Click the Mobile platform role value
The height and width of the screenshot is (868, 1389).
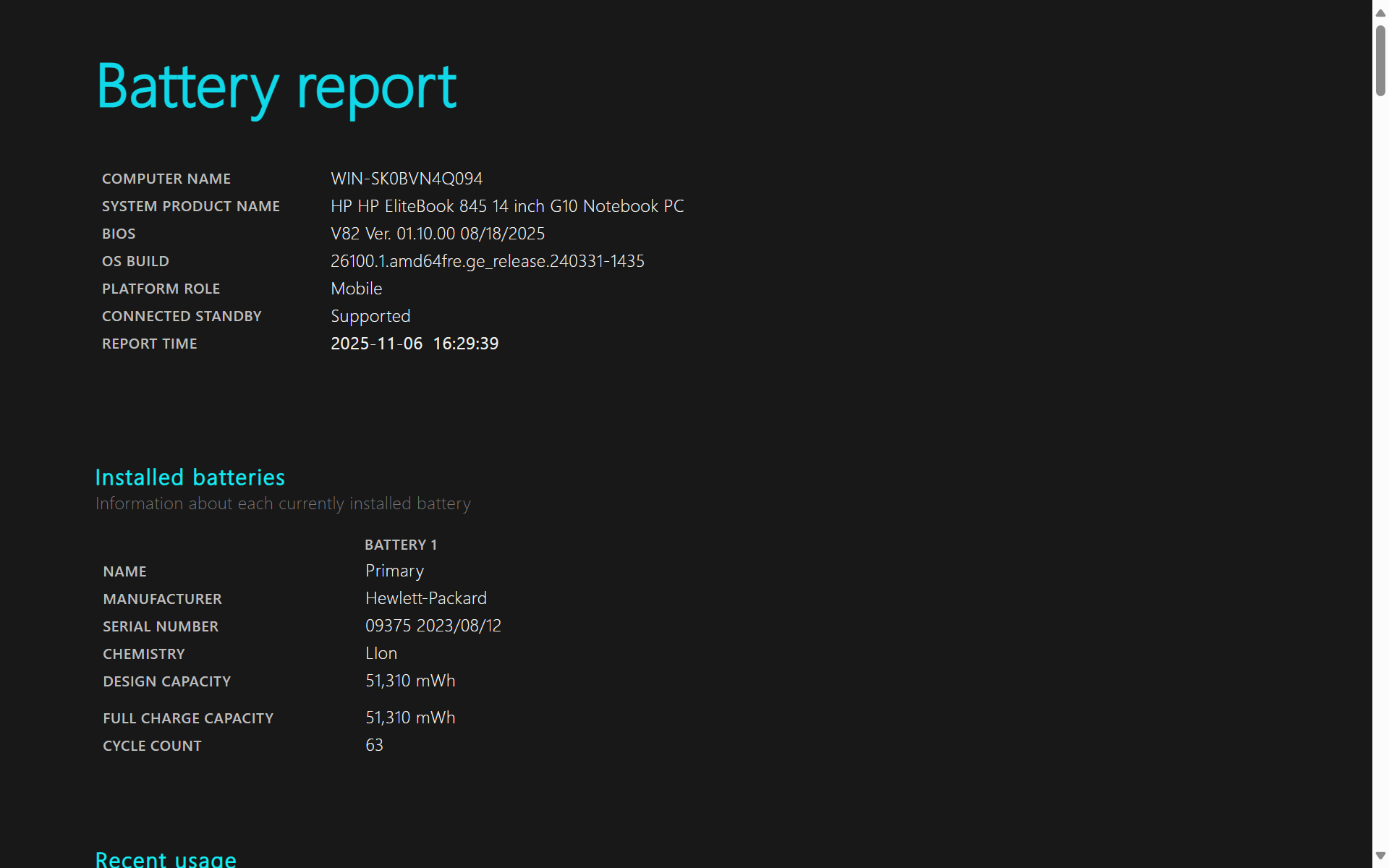click(x=357, y=289)
